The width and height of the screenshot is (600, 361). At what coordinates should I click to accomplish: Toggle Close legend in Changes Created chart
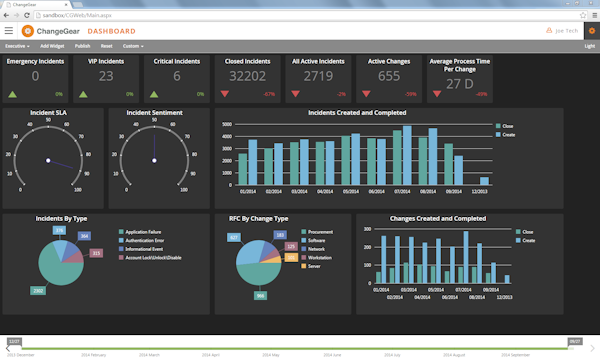(525, 232)
